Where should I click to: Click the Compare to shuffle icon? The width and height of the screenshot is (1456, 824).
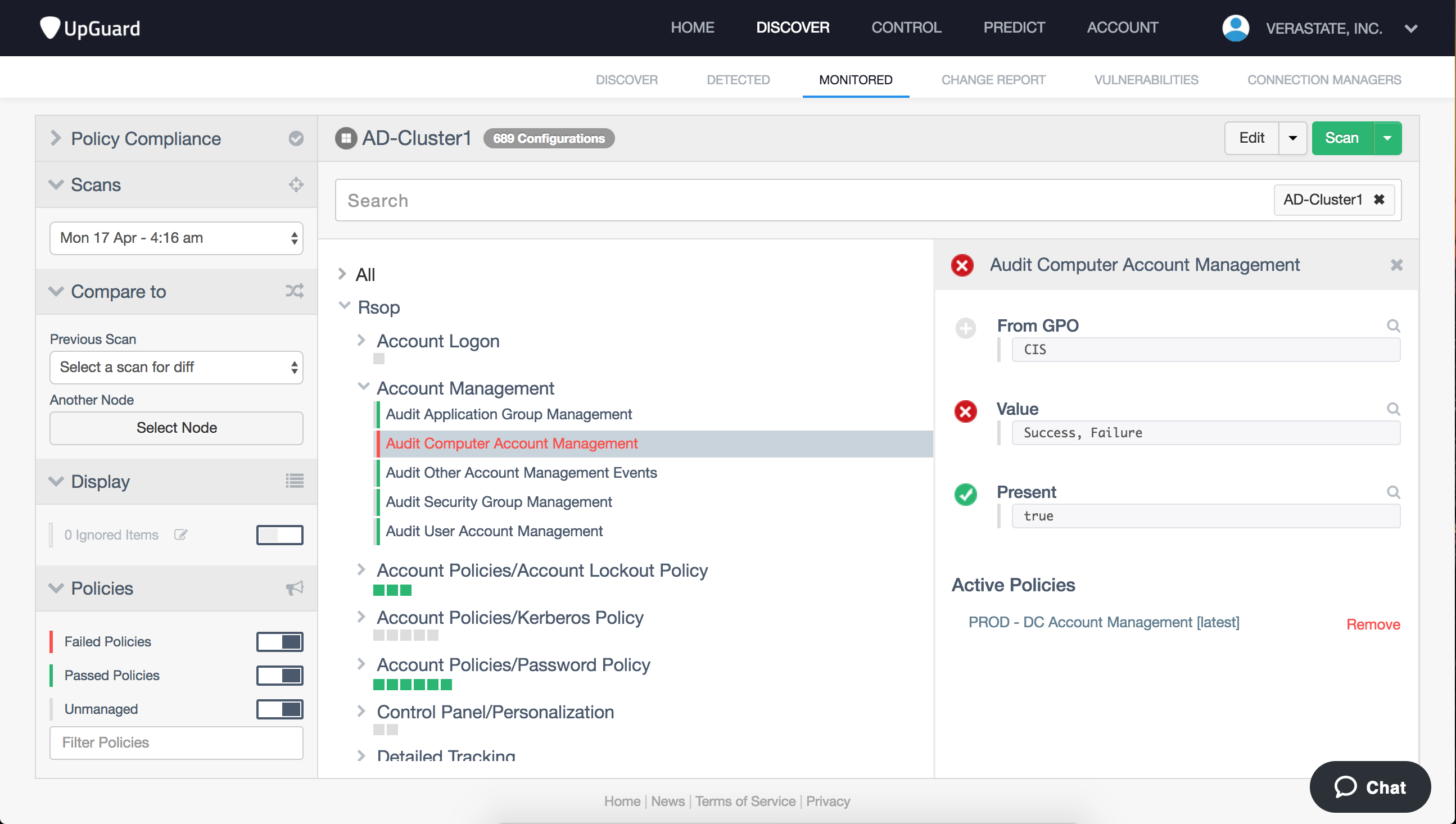click(x=295, y=291)
